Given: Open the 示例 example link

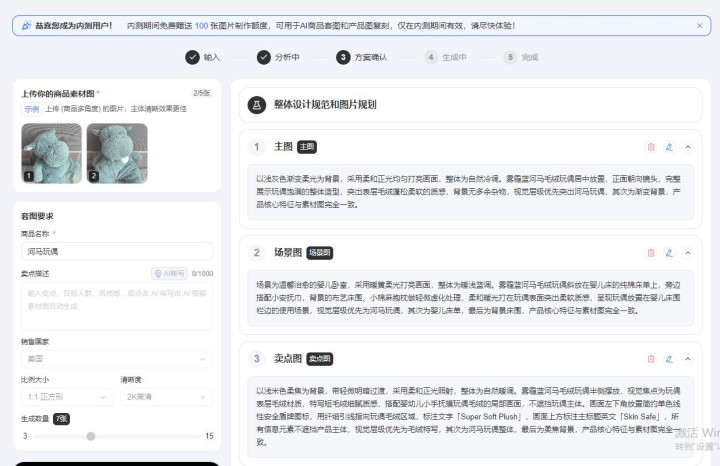Looking at the screenshot, I should coord(32,109).
